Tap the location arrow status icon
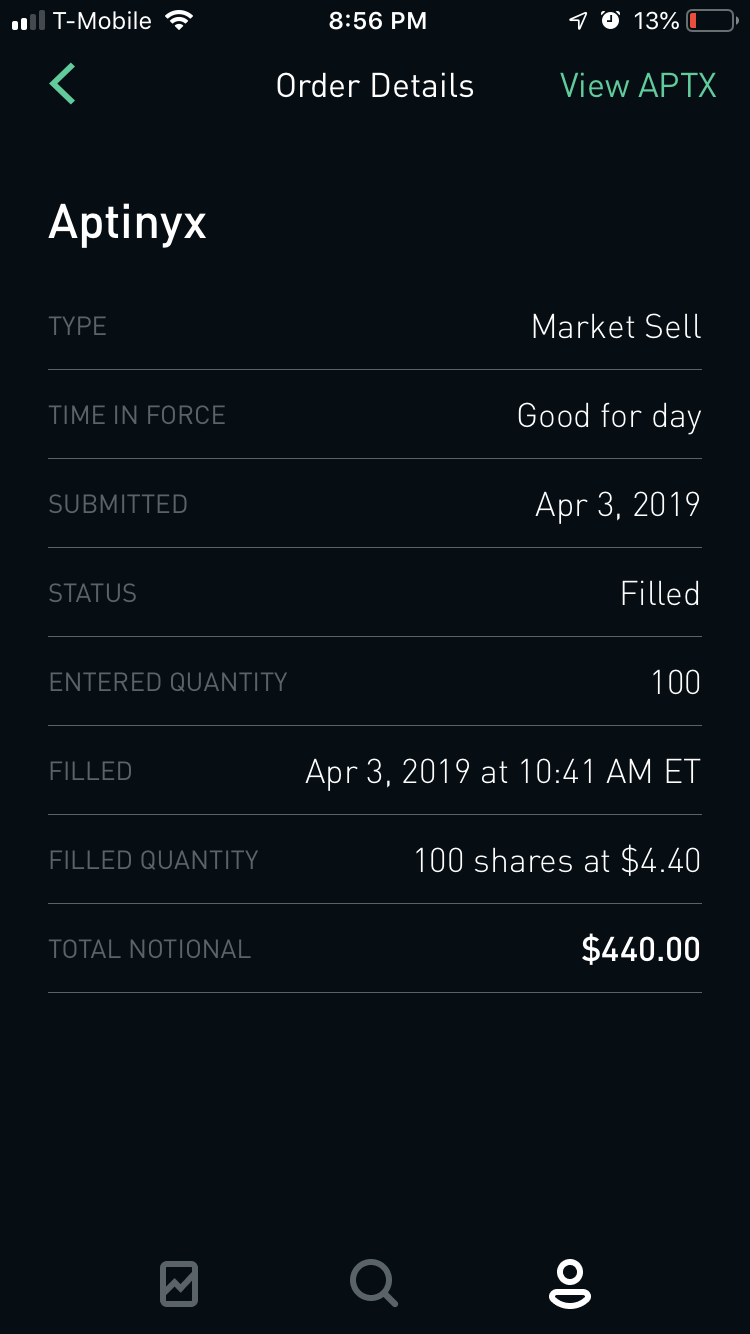Viewport: 750px width, 1334px height. point(578,21)
